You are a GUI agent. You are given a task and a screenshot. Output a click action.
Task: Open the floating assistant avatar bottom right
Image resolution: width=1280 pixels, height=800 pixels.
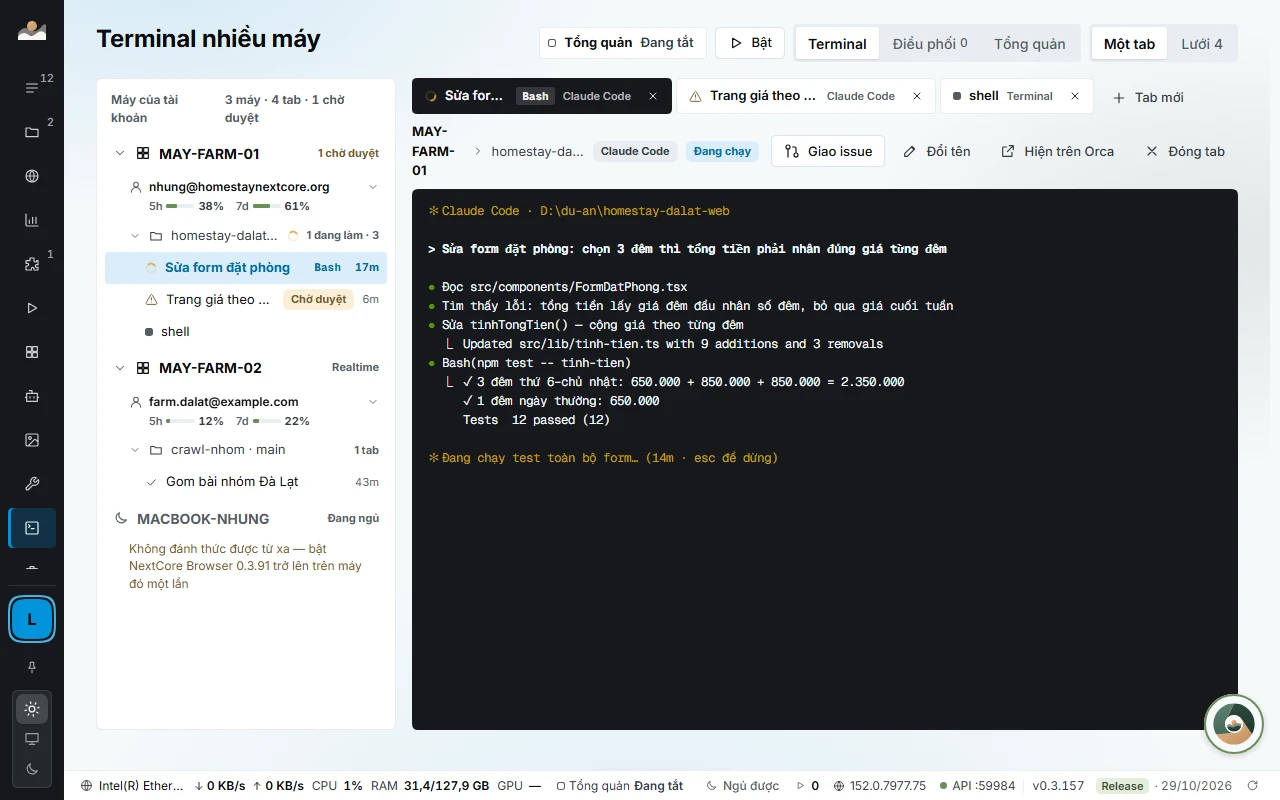coord(1234,724)
